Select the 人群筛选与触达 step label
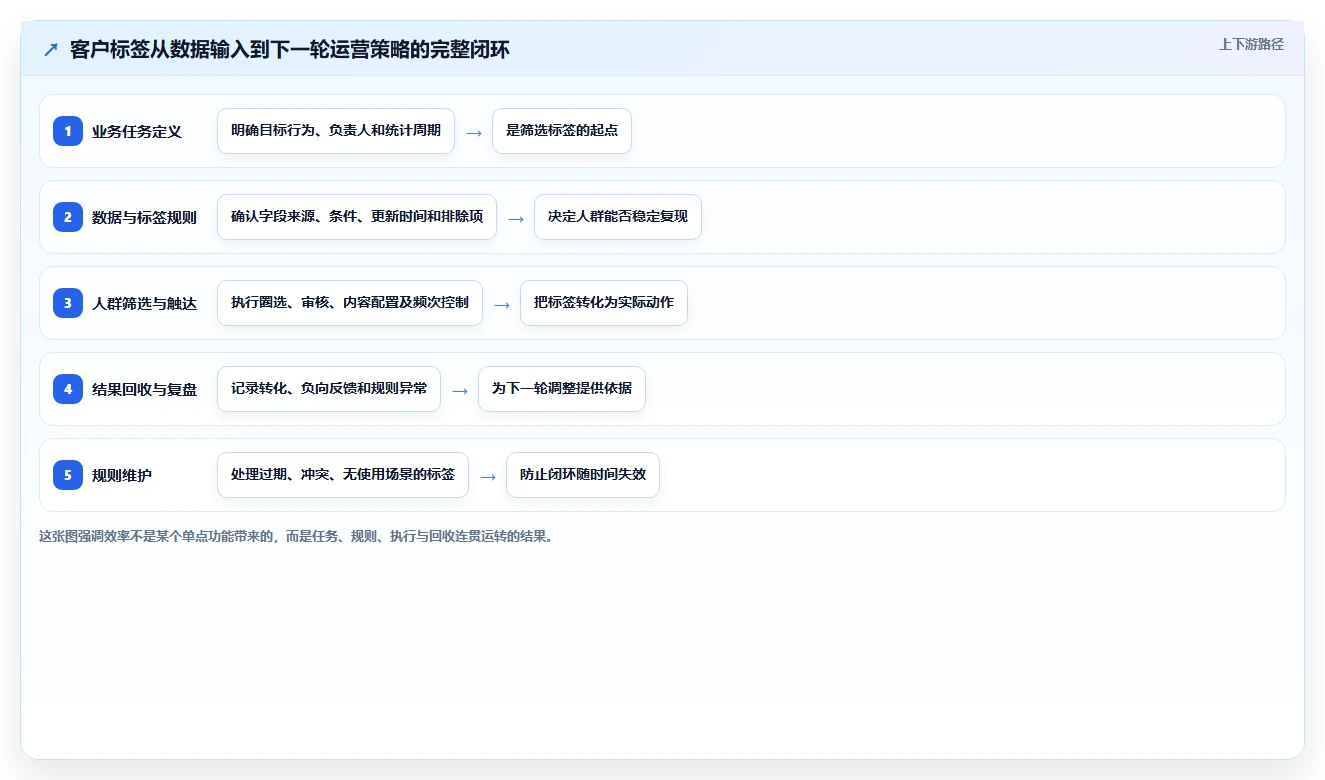This screenshot has width=1325, height=780. click(x=144, y=303)
